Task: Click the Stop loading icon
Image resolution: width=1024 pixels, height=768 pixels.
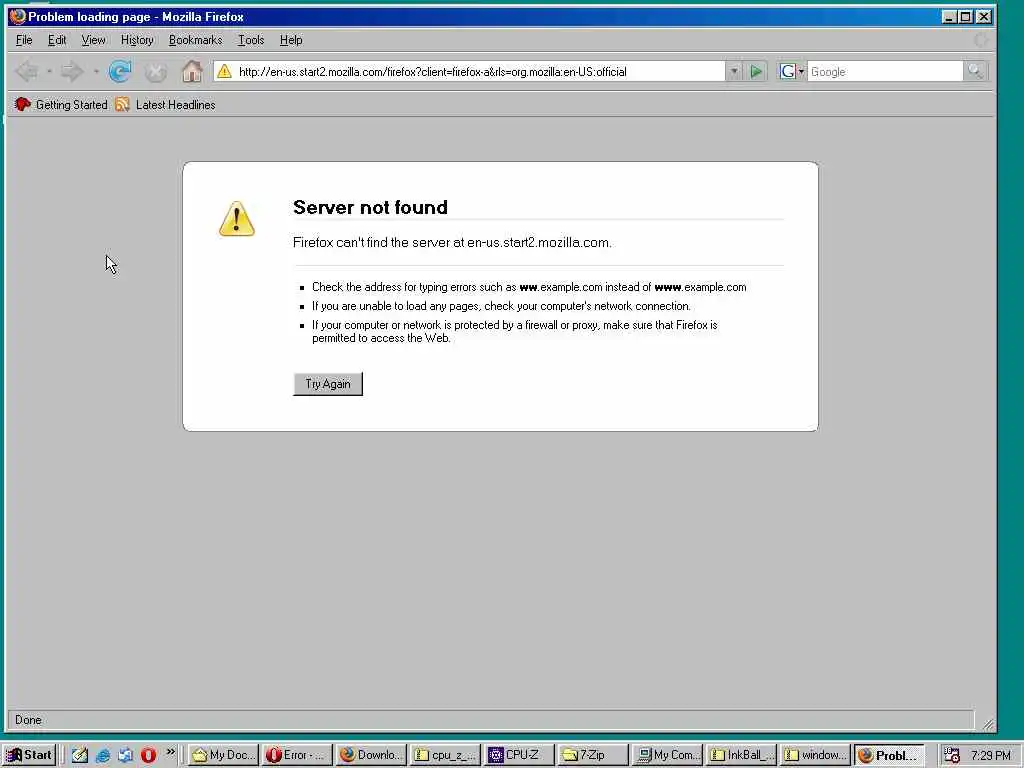Action: pyautogui.click(x=155, y=72)
